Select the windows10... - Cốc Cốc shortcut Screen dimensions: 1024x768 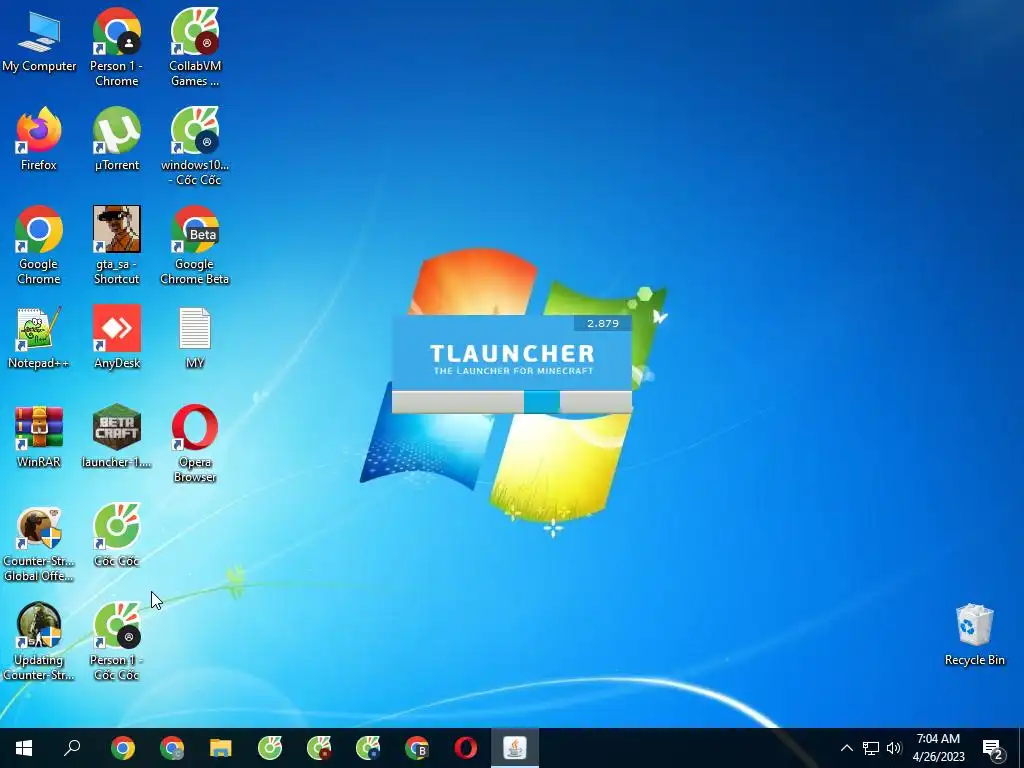pos(195,146)
